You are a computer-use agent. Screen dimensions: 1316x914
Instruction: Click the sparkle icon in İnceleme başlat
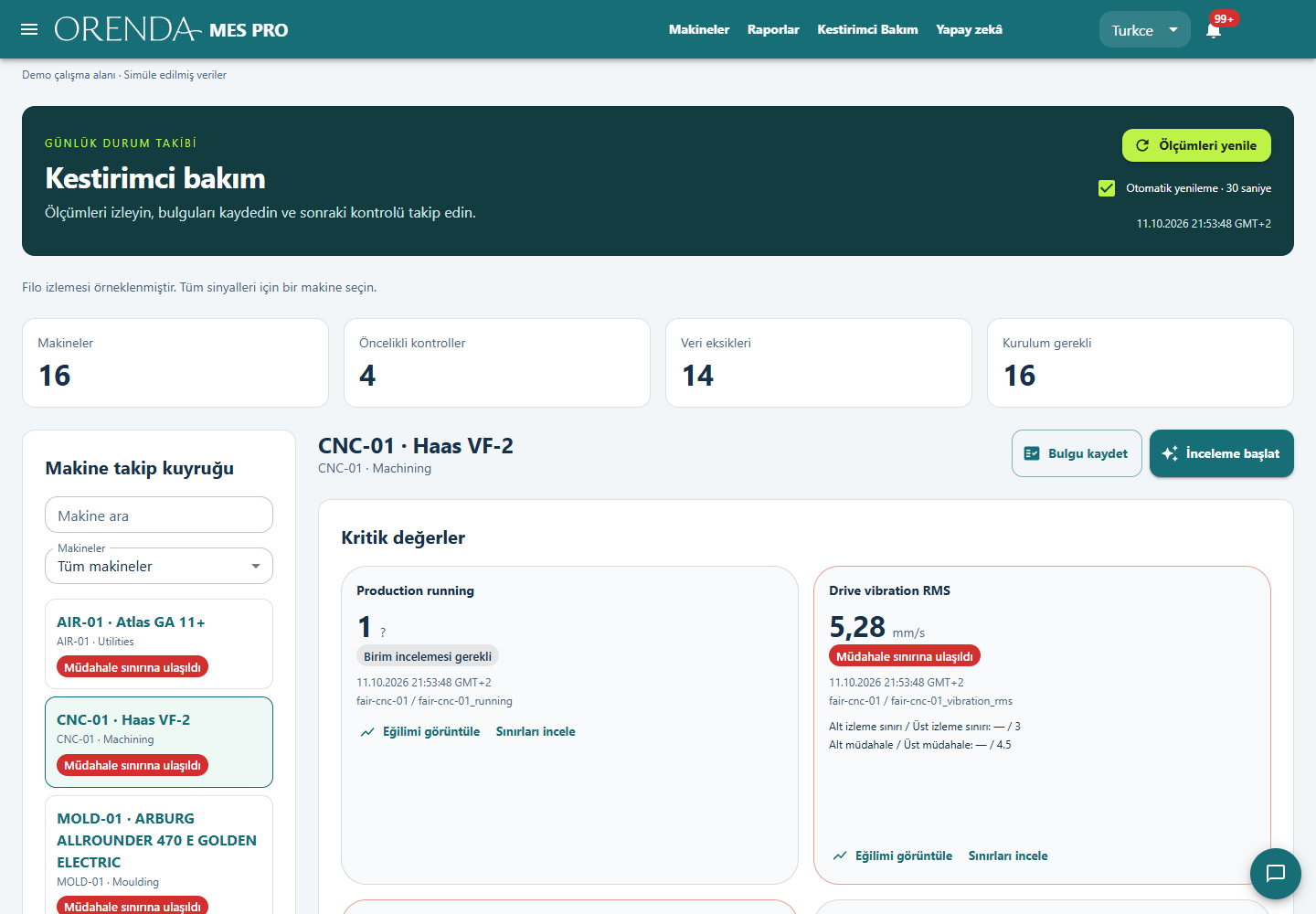tap(1170, 453)
